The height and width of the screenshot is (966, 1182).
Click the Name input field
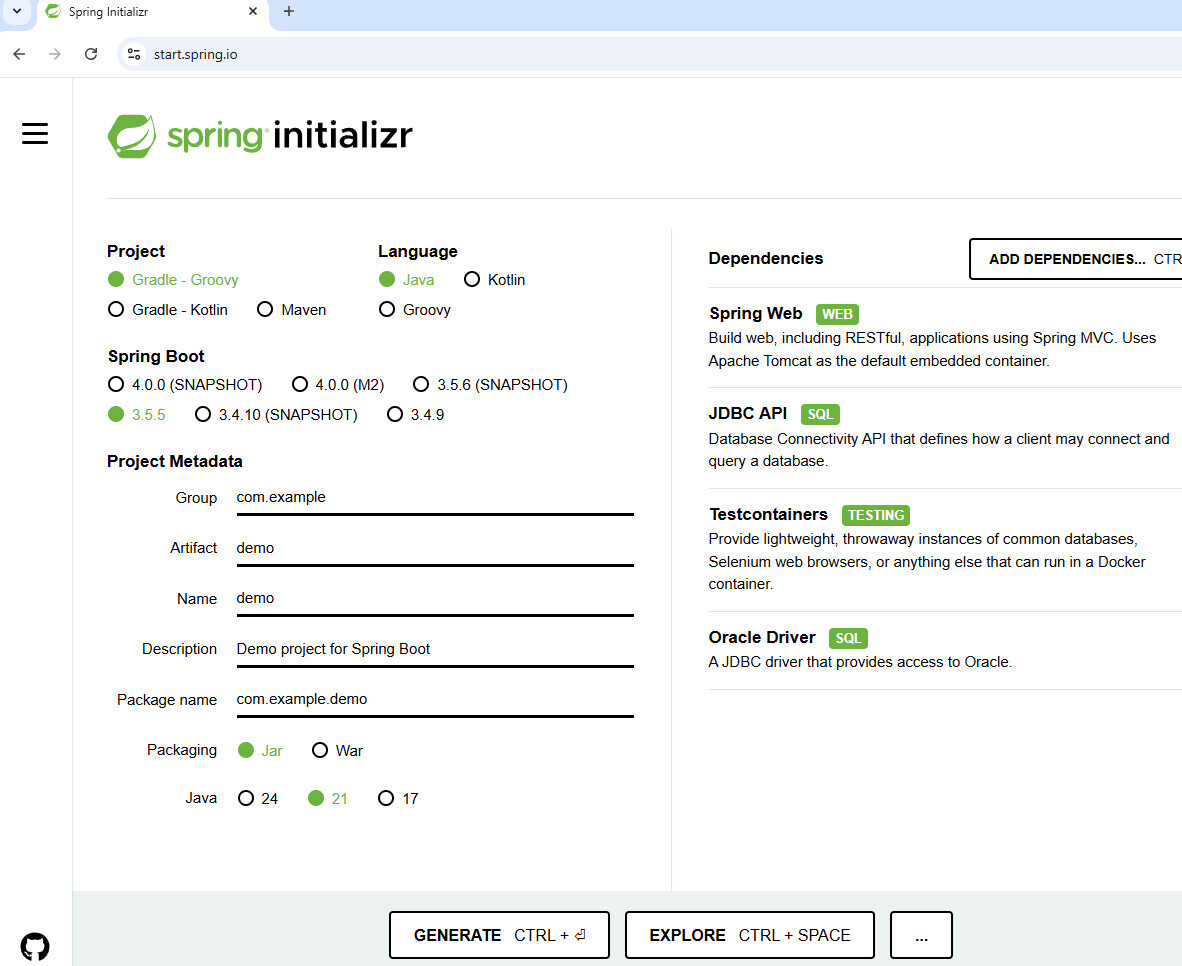435,599
